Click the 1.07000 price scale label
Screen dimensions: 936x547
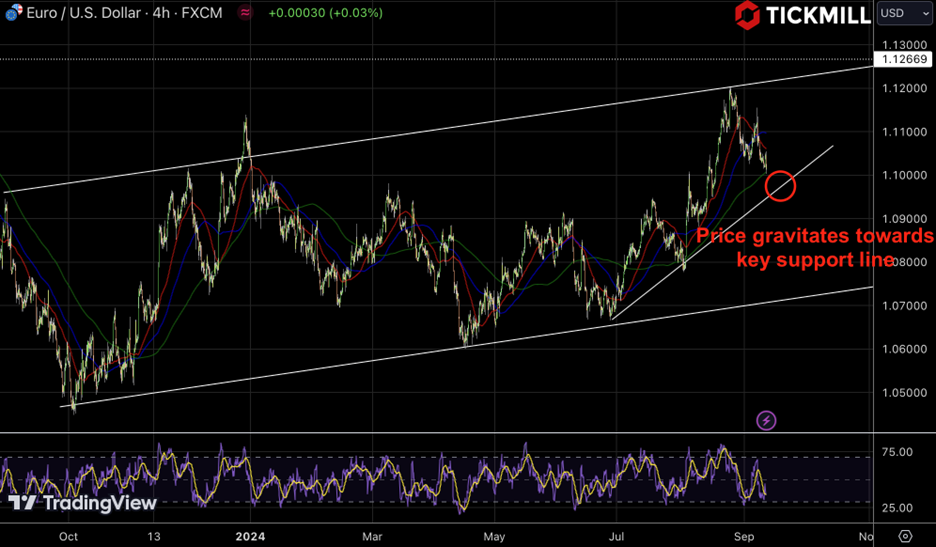[904, 306]
